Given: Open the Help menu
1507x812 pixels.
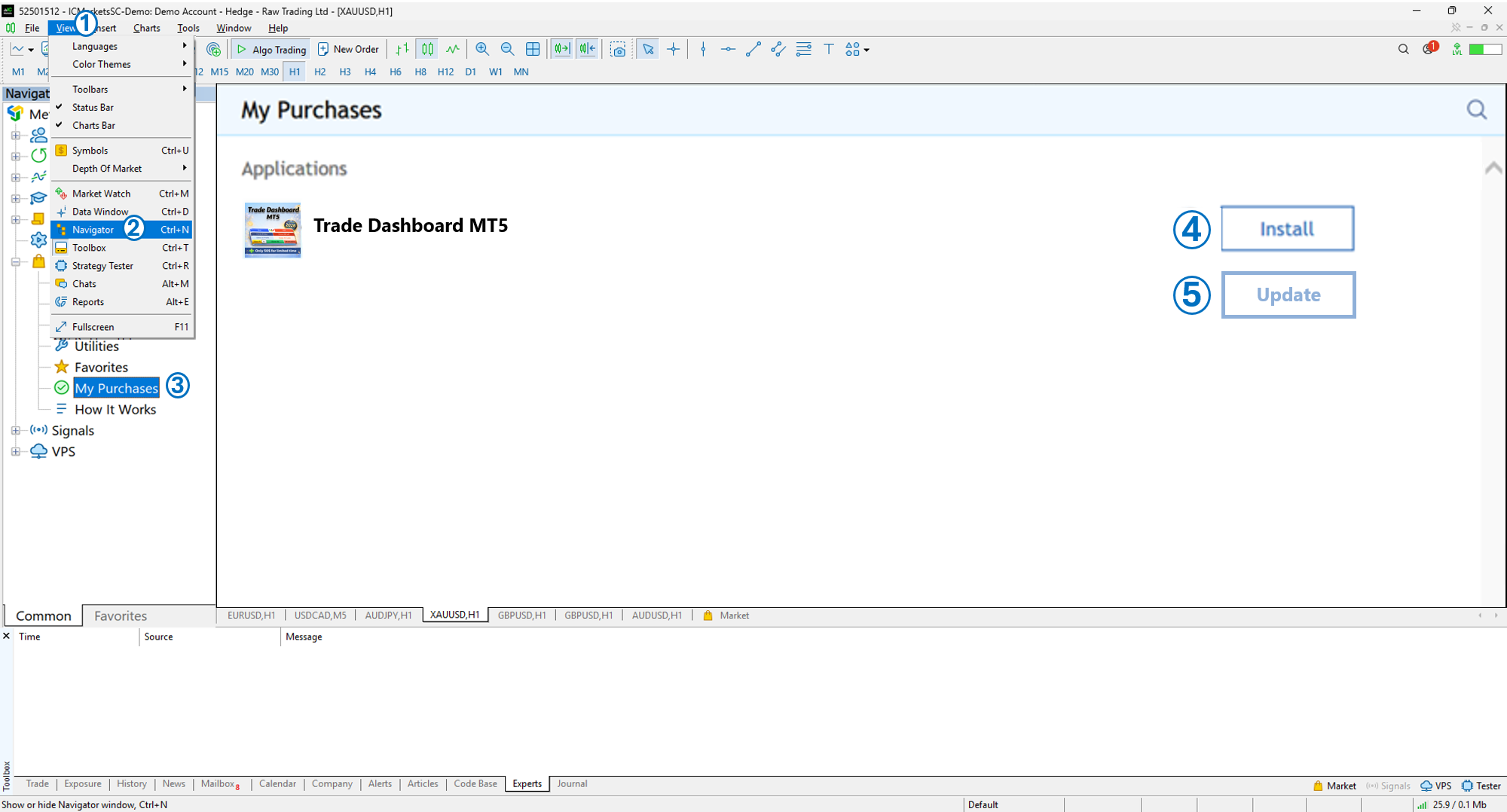Looking at the screenshot, I should (278, 28).
